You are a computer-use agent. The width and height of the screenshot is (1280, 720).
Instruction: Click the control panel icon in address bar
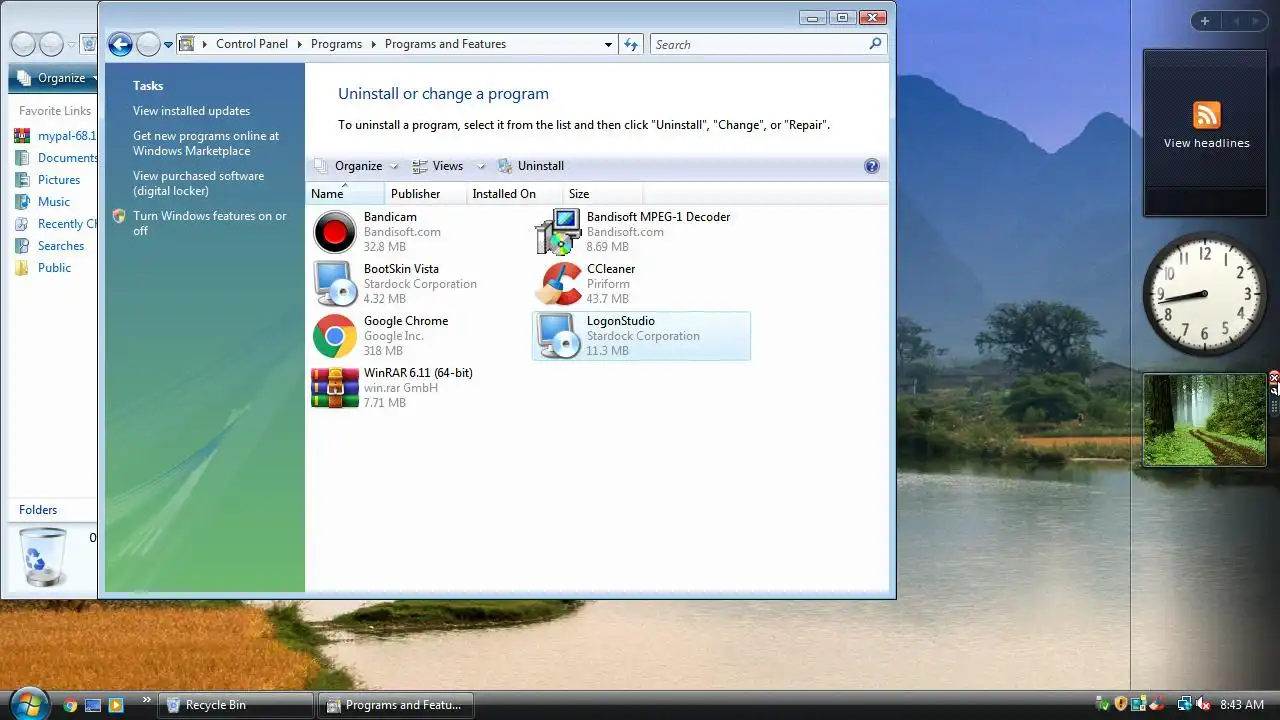pyautogui.click(x=186, y=44)
